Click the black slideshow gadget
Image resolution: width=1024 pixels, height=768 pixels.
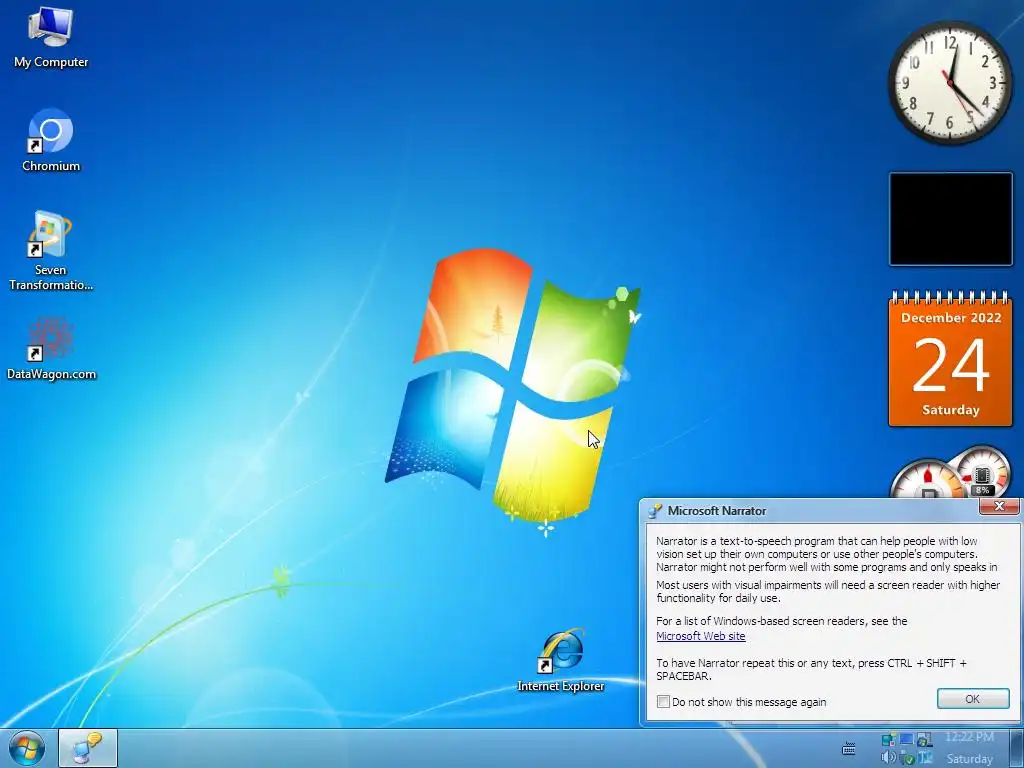[951, 219]
